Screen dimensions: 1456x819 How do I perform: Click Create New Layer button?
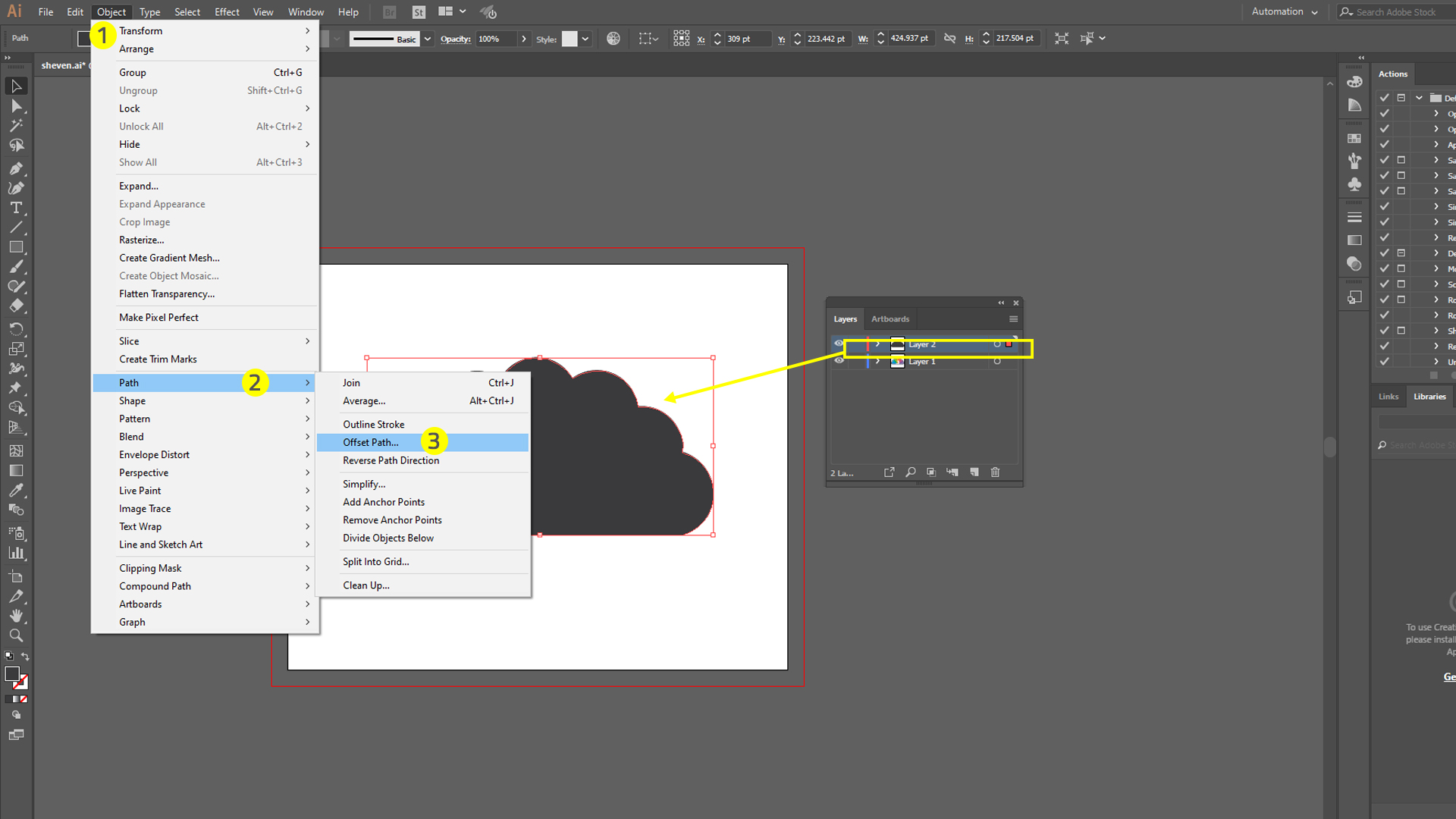(974, 472)
